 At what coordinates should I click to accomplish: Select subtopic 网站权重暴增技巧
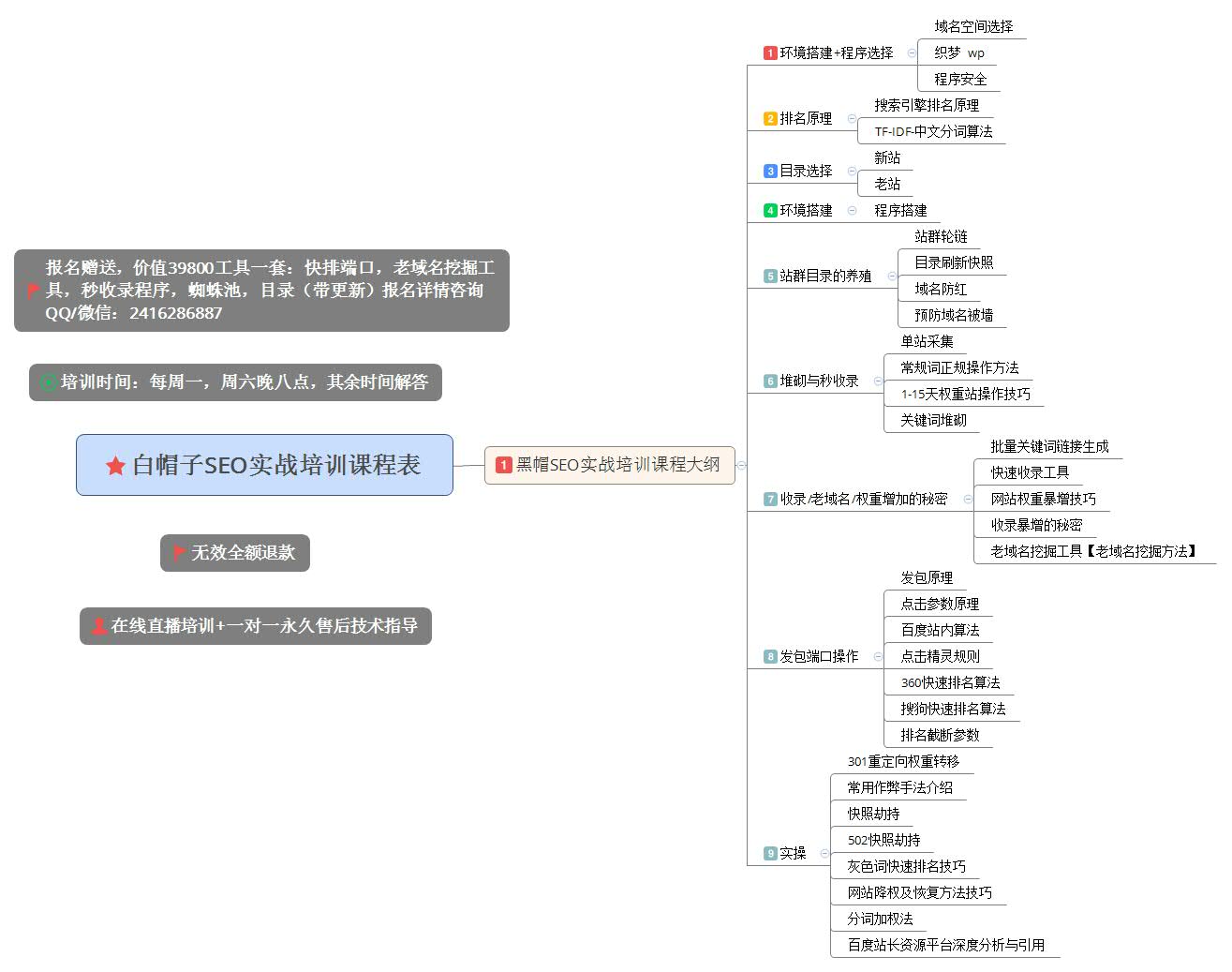(x=1043, y=500)
